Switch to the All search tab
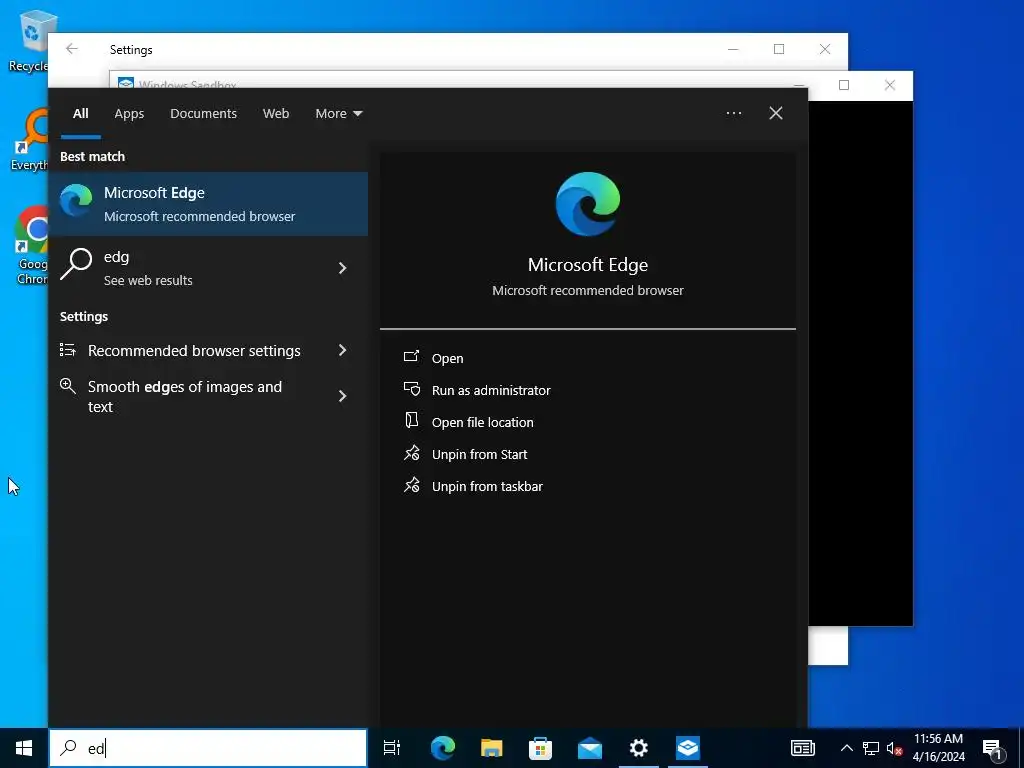Screen dimensions: 1024x768 [81, 114]
